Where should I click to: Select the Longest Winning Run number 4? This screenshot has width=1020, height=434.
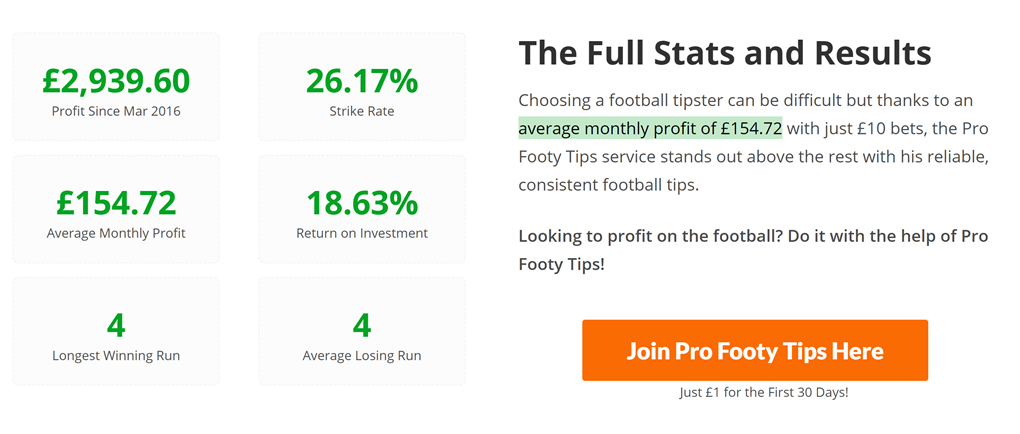(x=116, y=326)
